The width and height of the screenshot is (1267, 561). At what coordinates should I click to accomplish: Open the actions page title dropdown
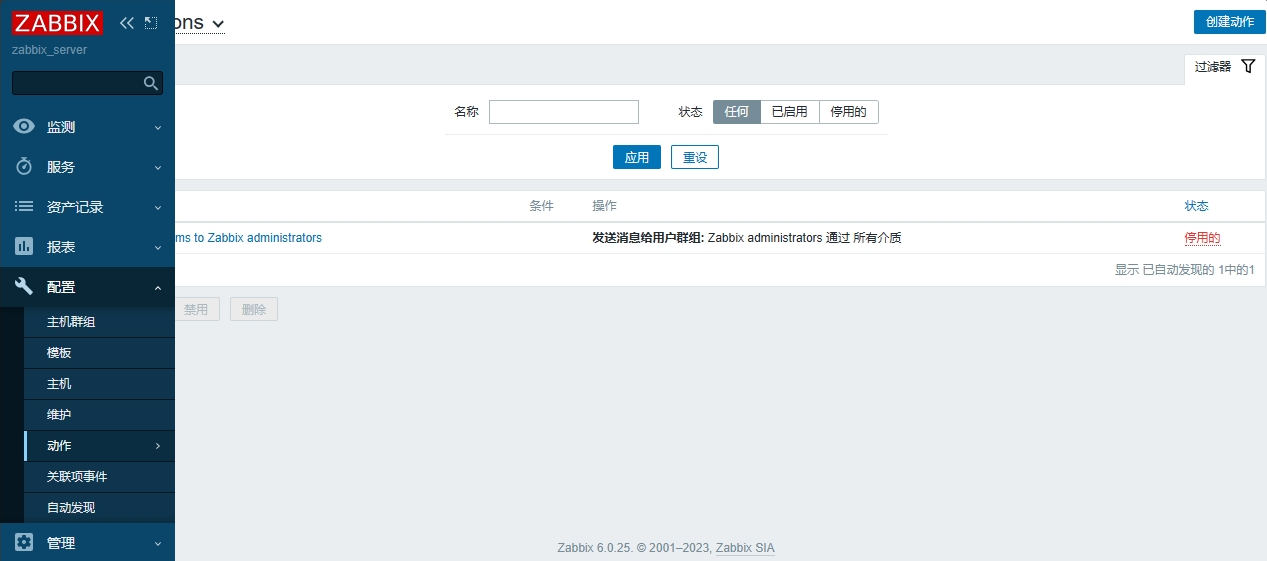217,23
